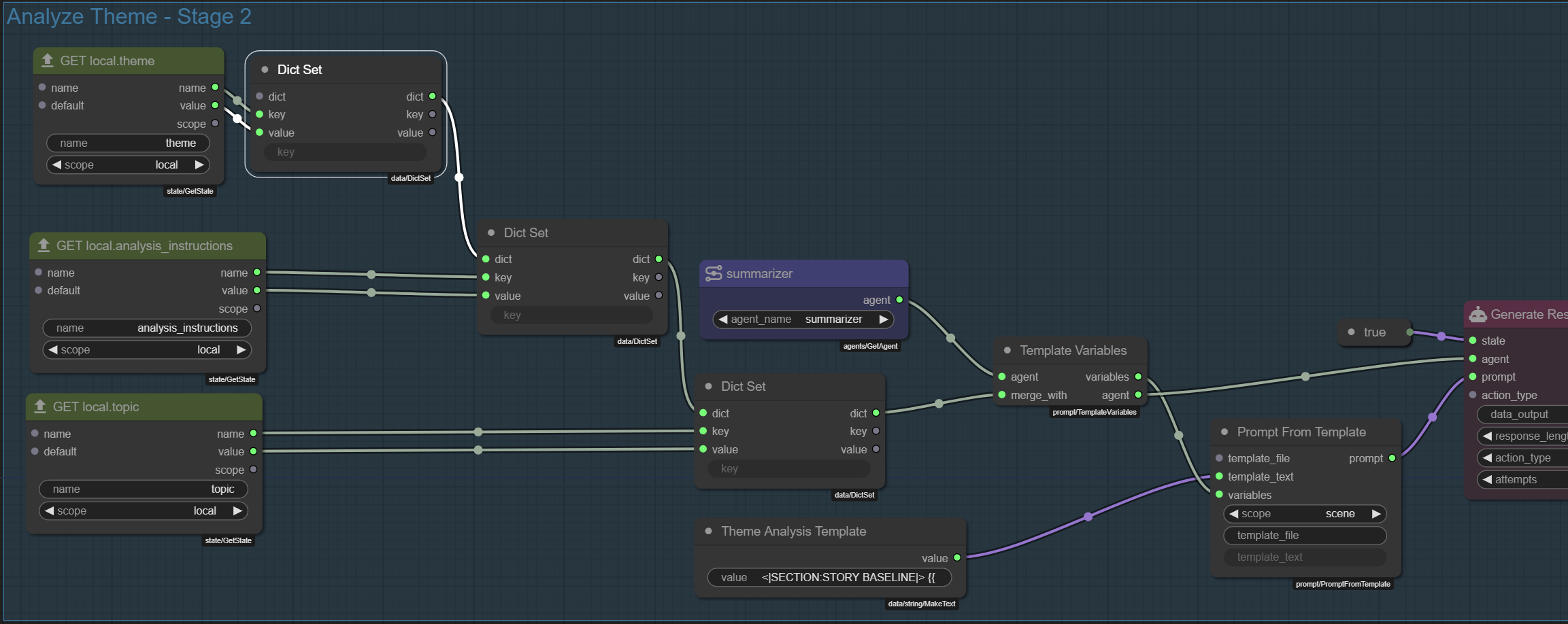Image resolution: width=1568 pixels, height=624 pixels.
Task: Click right arrow of agent_name summarizer field
Action: pyautogui.click(x=884, y=319)
